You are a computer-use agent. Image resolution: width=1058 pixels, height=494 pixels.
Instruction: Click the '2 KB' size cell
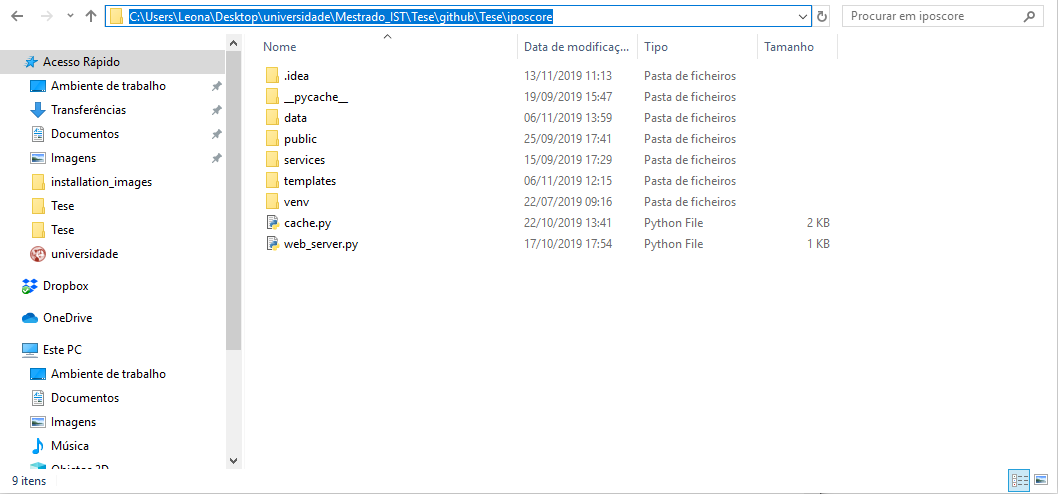click(818, 223)
